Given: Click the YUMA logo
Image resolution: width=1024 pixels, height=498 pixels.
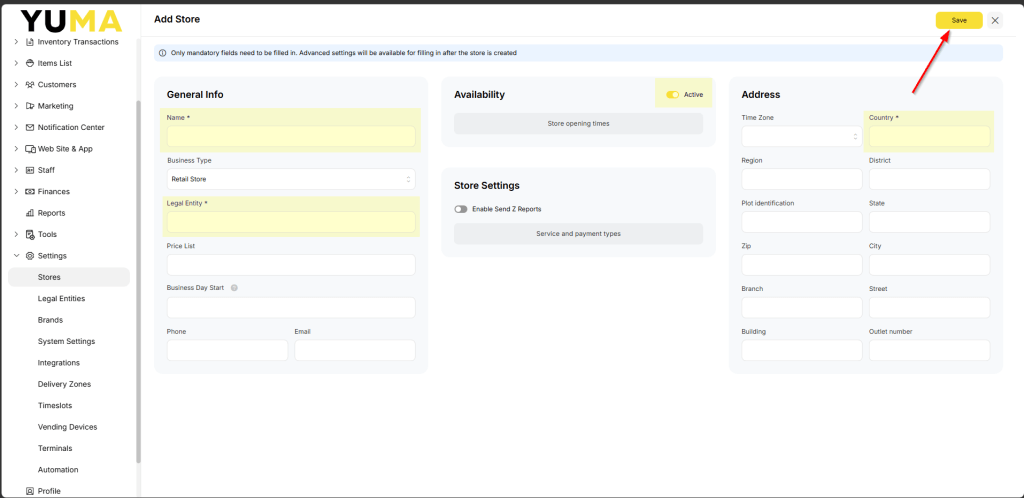Looking at the screenshot, I should point(71,21).
